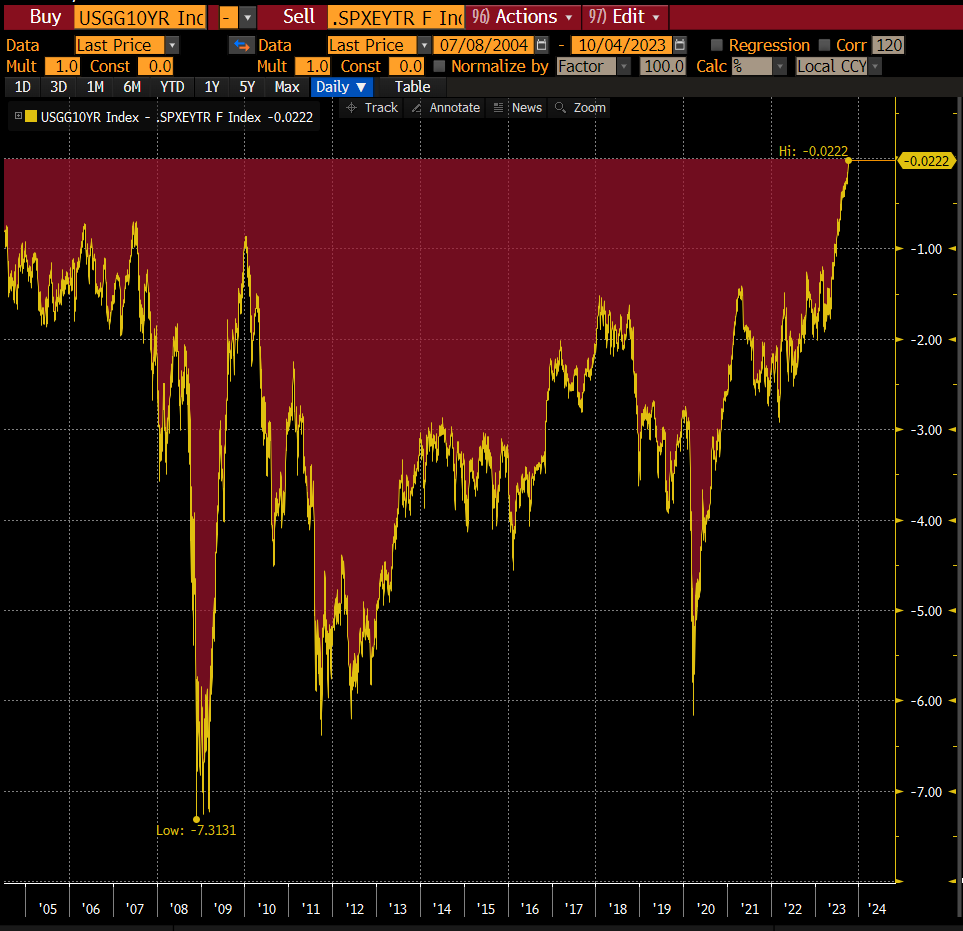Click the Buy Const field 0.0
Image resolution: width=963 pixels, height=931 pixels.
click(155, 66)
